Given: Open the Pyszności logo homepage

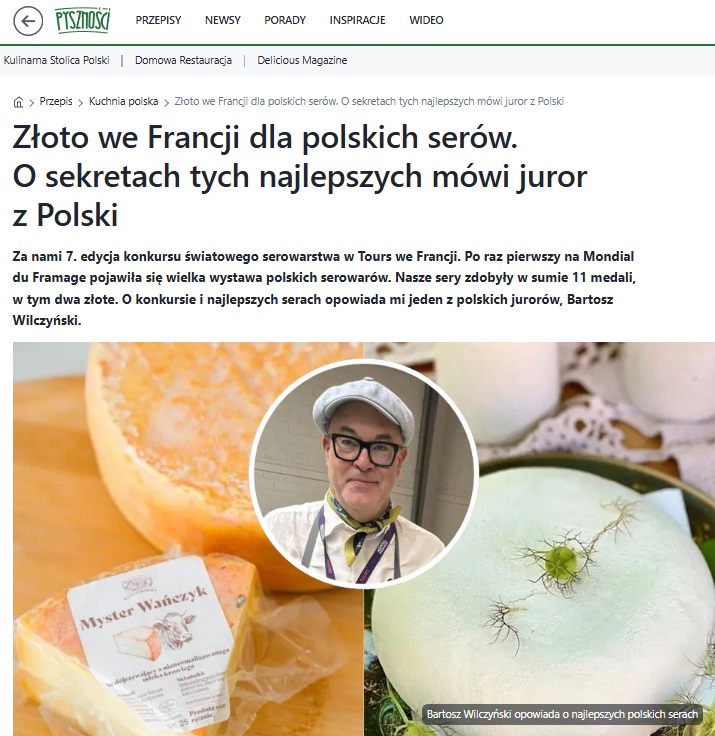Looking at the screenshot, I should pyautogui.click(x=83, y=20).
